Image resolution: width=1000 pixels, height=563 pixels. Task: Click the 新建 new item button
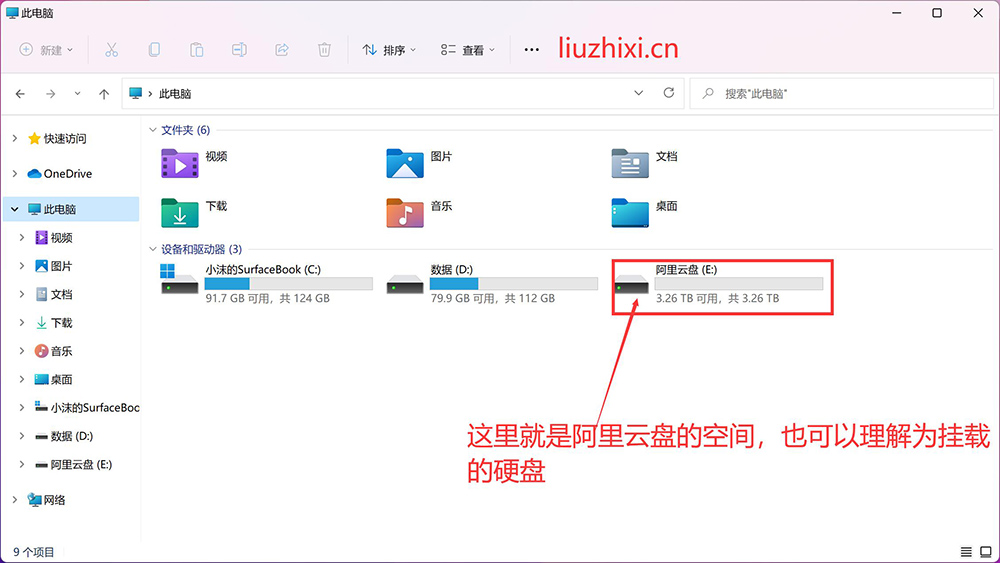(46, 49)
